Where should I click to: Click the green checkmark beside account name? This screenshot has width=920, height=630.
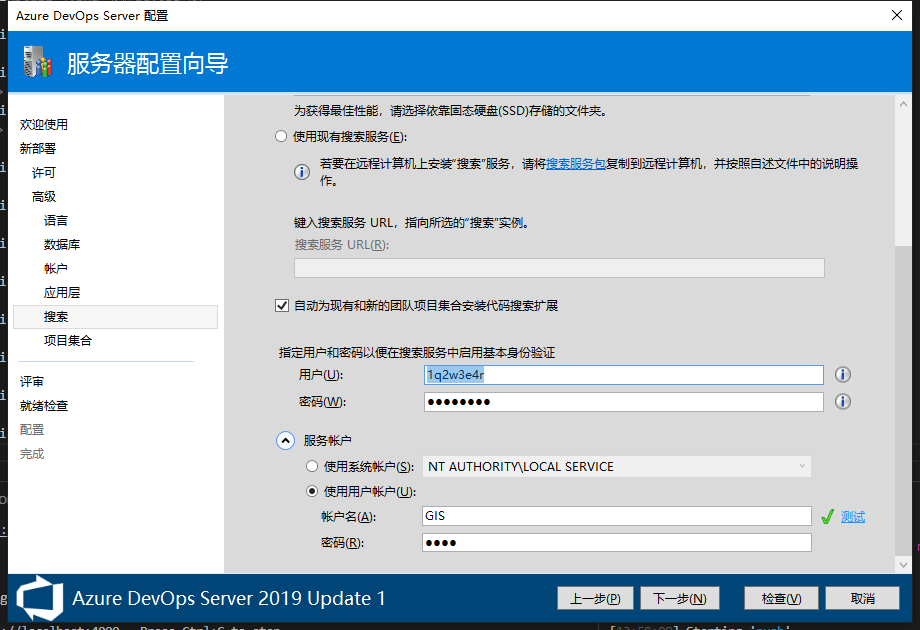click(x=827, y=517)
